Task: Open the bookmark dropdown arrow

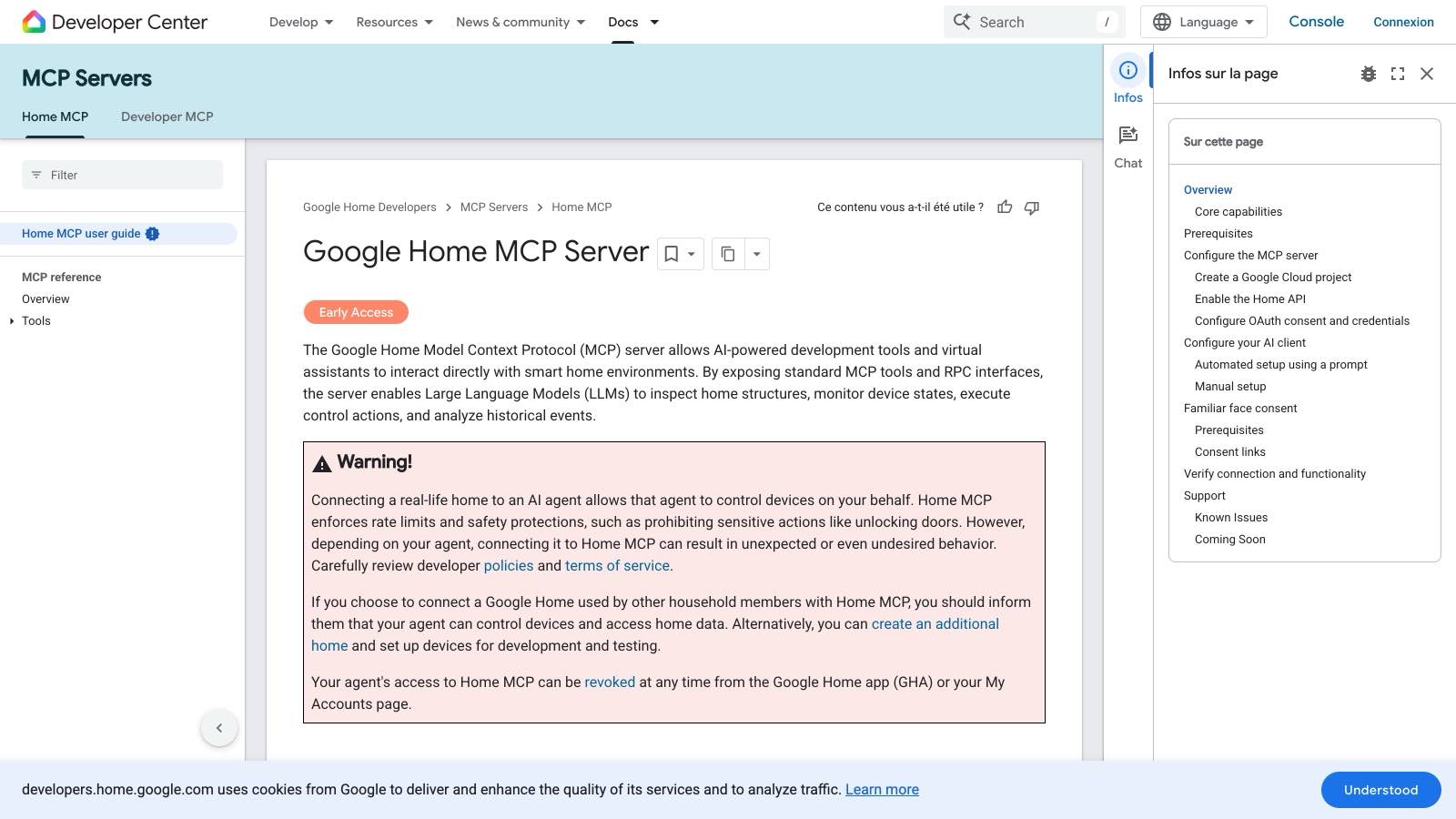Action: (x=692, y=254)
